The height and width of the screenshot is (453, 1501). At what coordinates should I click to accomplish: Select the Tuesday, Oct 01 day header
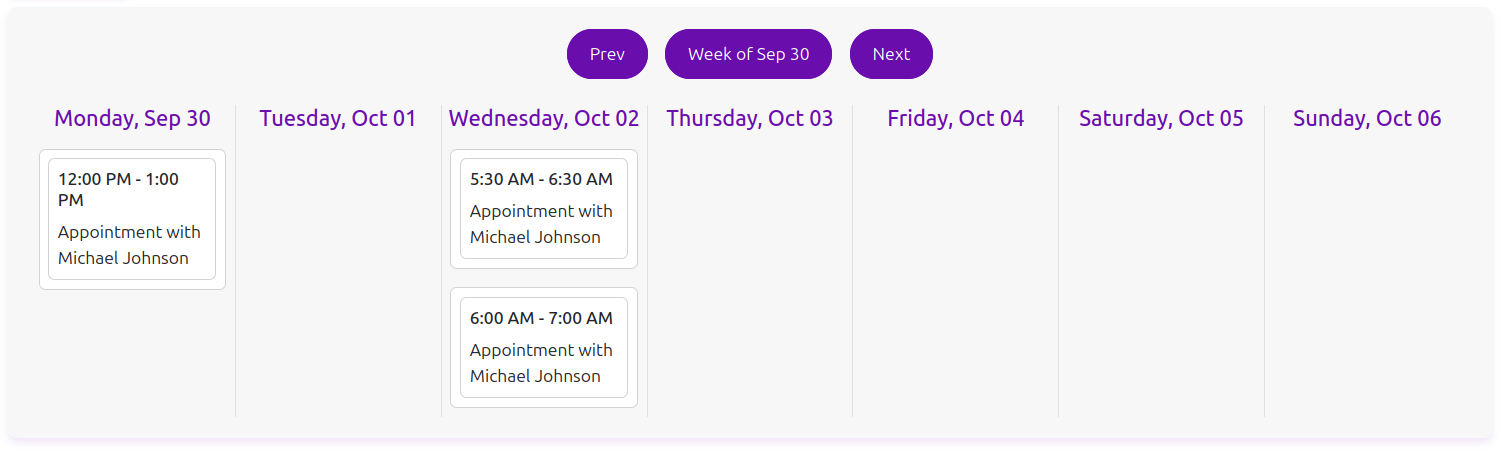338,118
